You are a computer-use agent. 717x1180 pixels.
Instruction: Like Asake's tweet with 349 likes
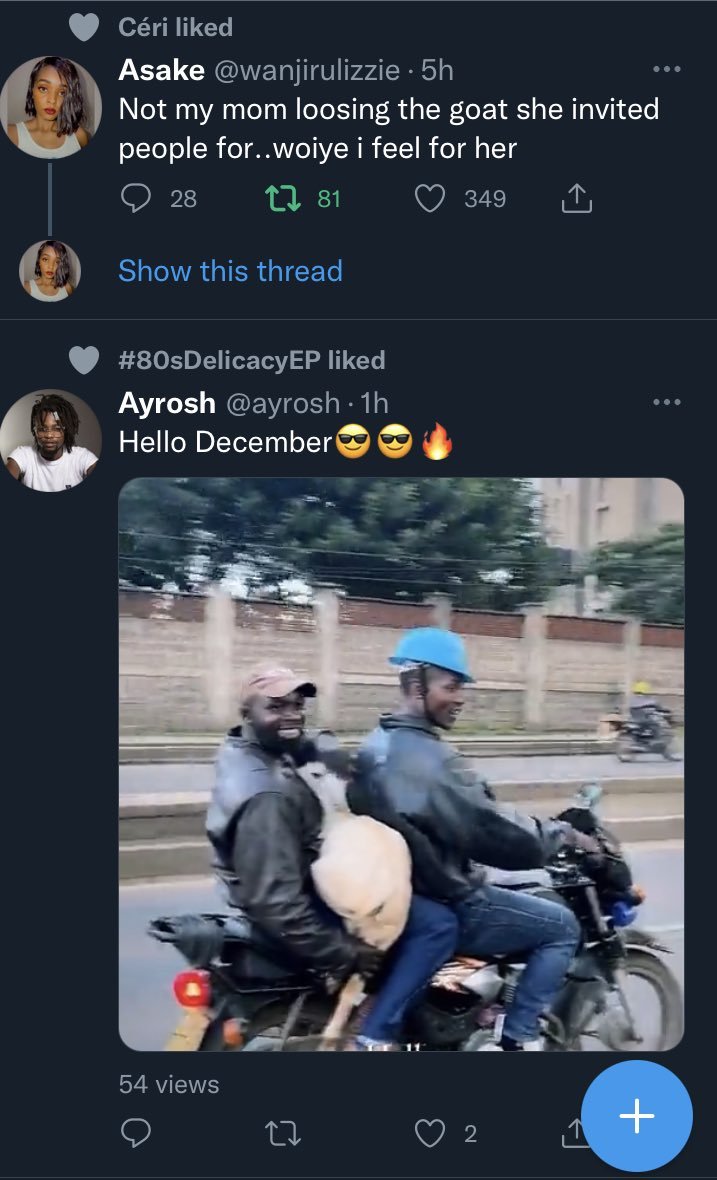click(430, 199)
